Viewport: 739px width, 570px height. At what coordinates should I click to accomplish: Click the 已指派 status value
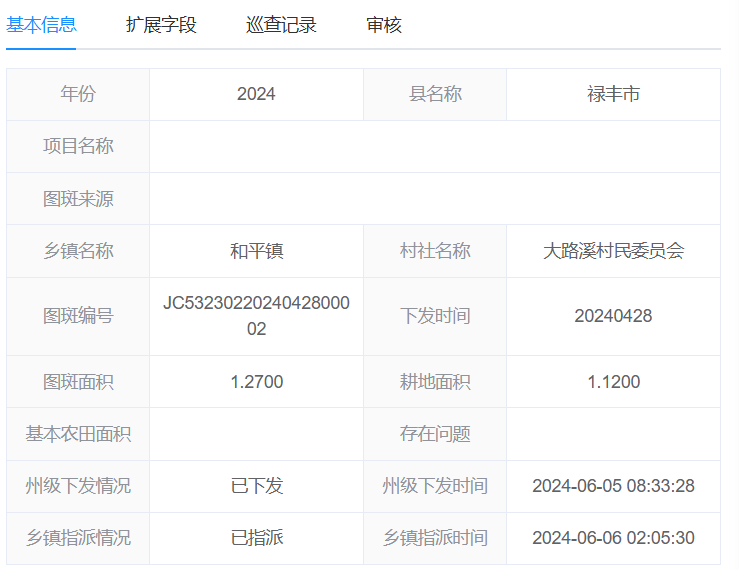(x=256, y=538)
